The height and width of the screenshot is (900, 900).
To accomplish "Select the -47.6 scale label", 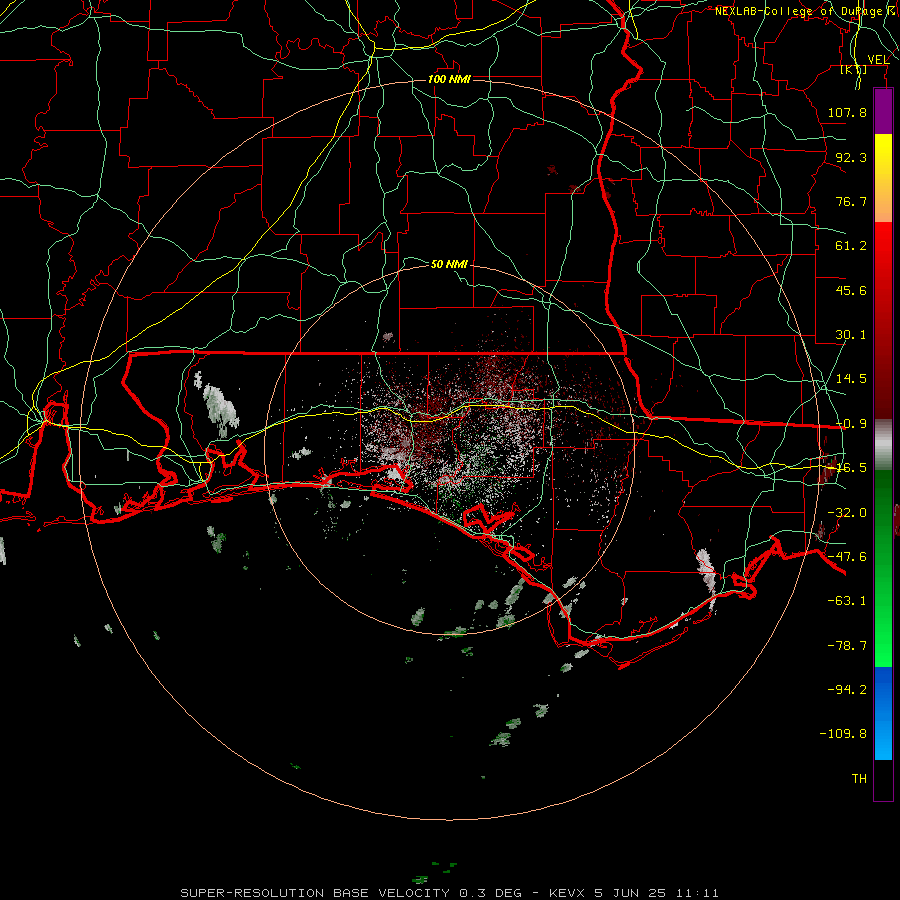I will point(847,557).
